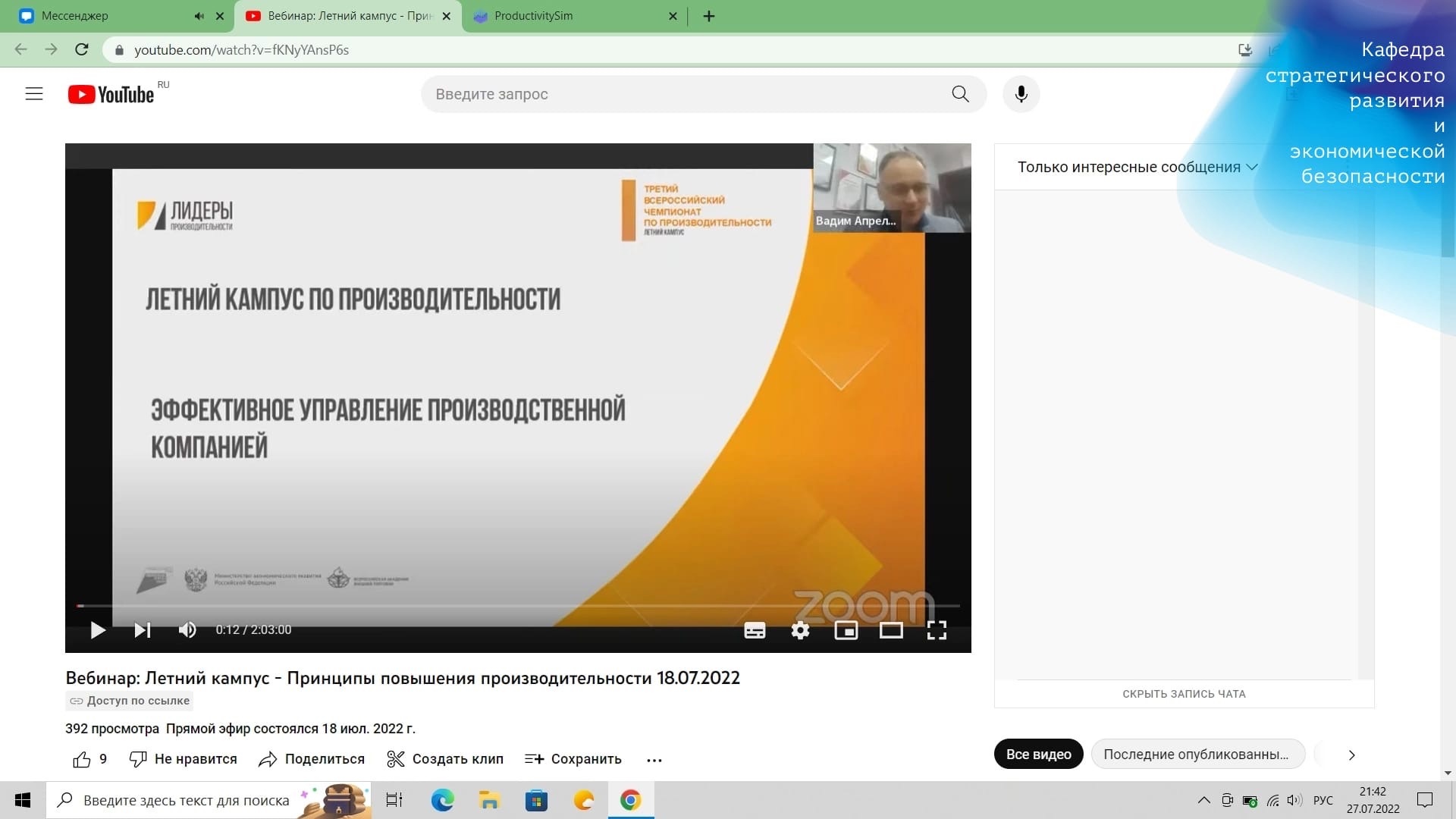
Task: Open Microsoft Store from taskbar
Action: (x=536, y=800)
